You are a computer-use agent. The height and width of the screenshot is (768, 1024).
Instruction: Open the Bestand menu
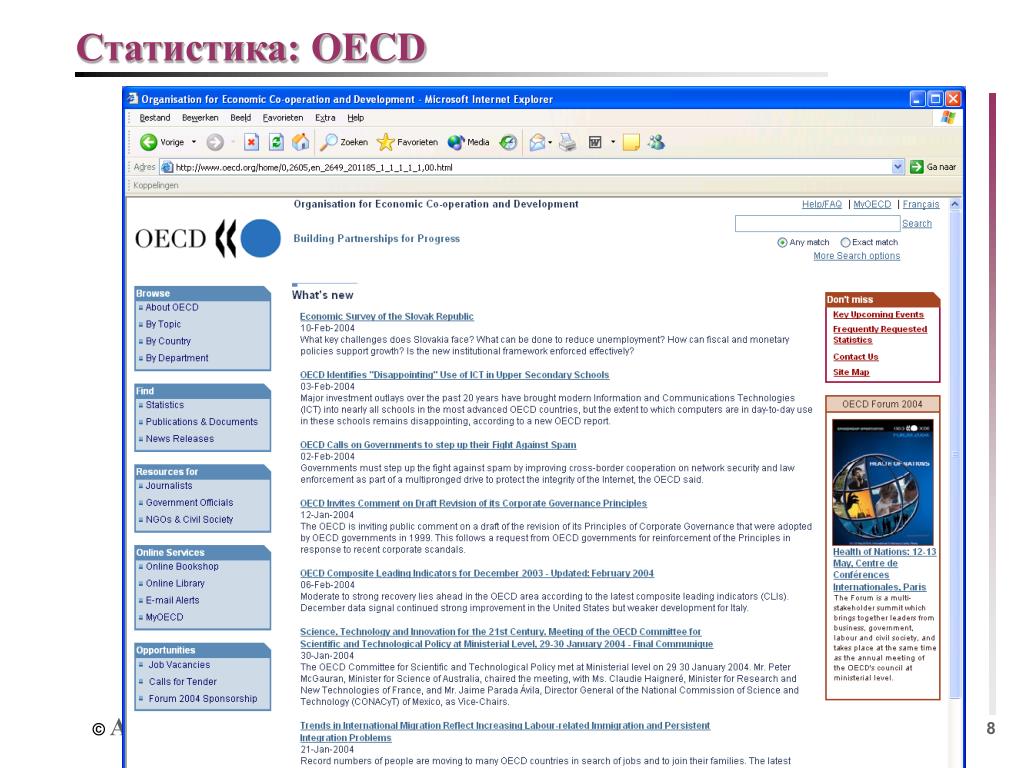point(155,118)
